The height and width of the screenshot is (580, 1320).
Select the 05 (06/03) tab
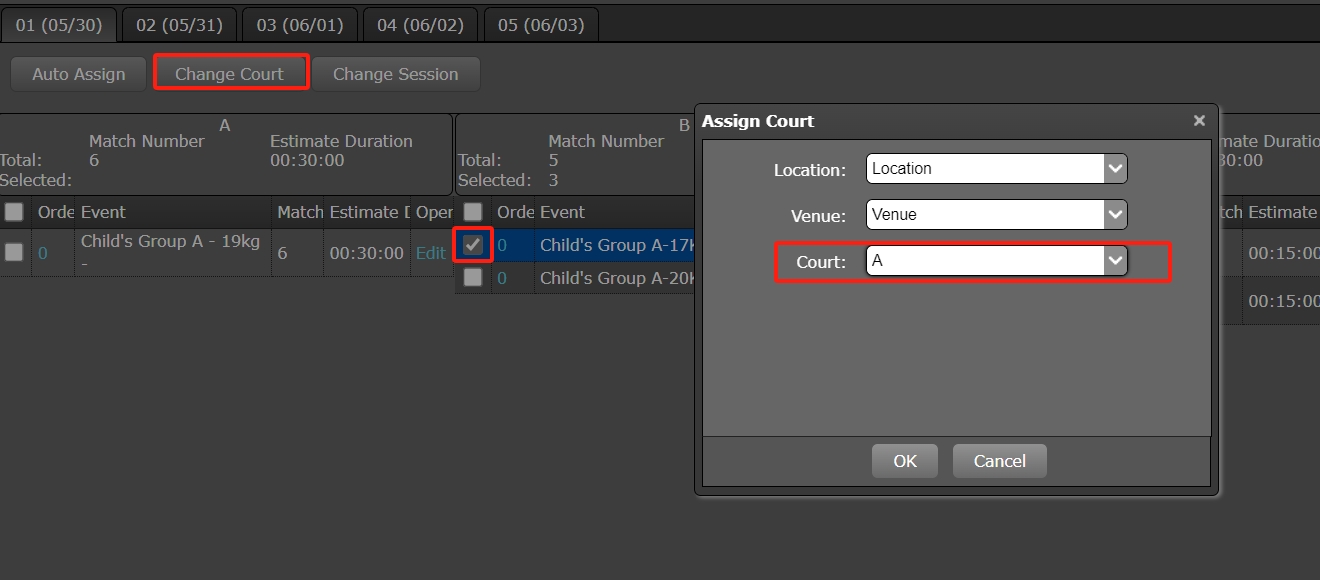[x=541, y=25]
